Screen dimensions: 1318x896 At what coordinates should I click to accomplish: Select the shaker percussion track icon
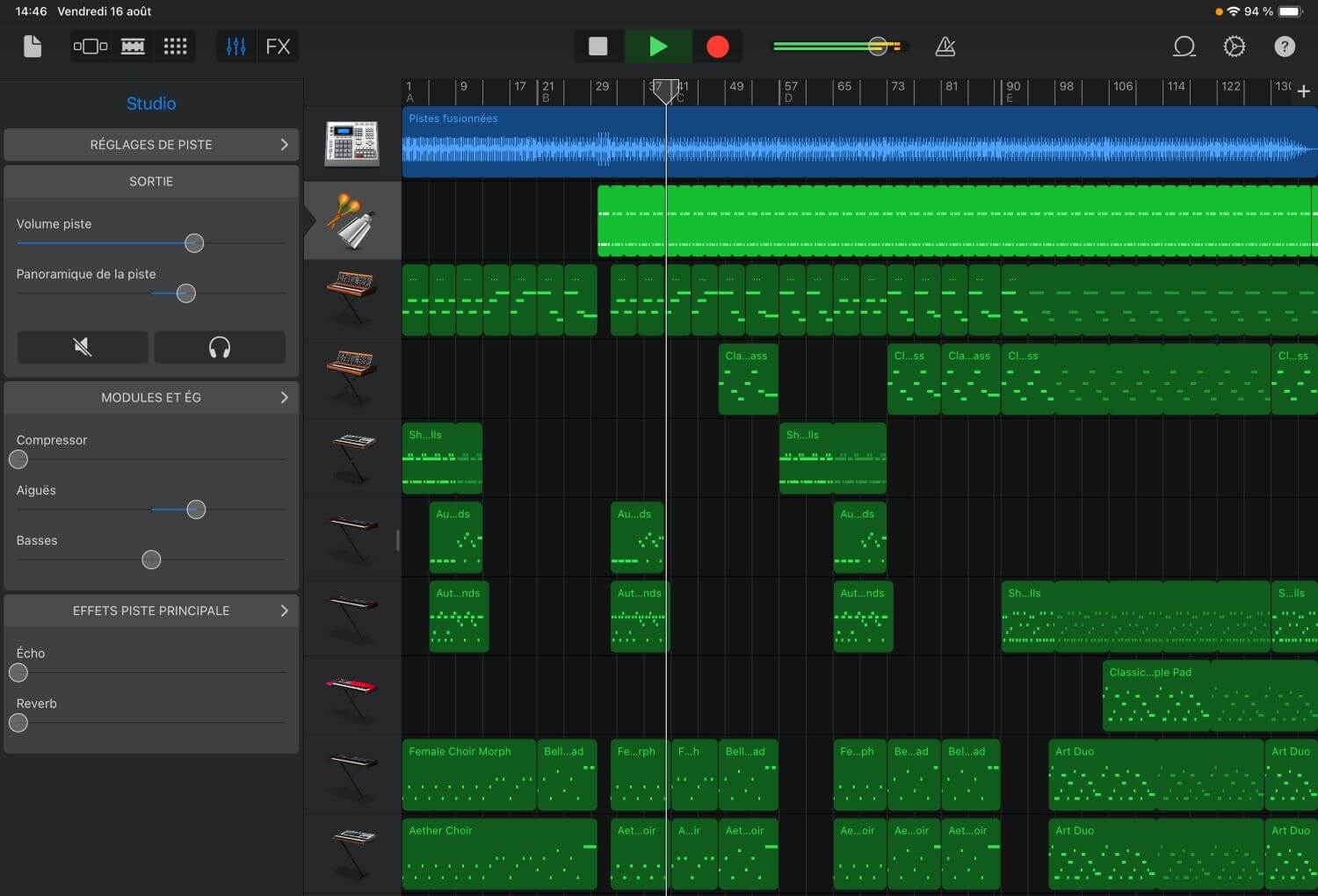point(351,220)
